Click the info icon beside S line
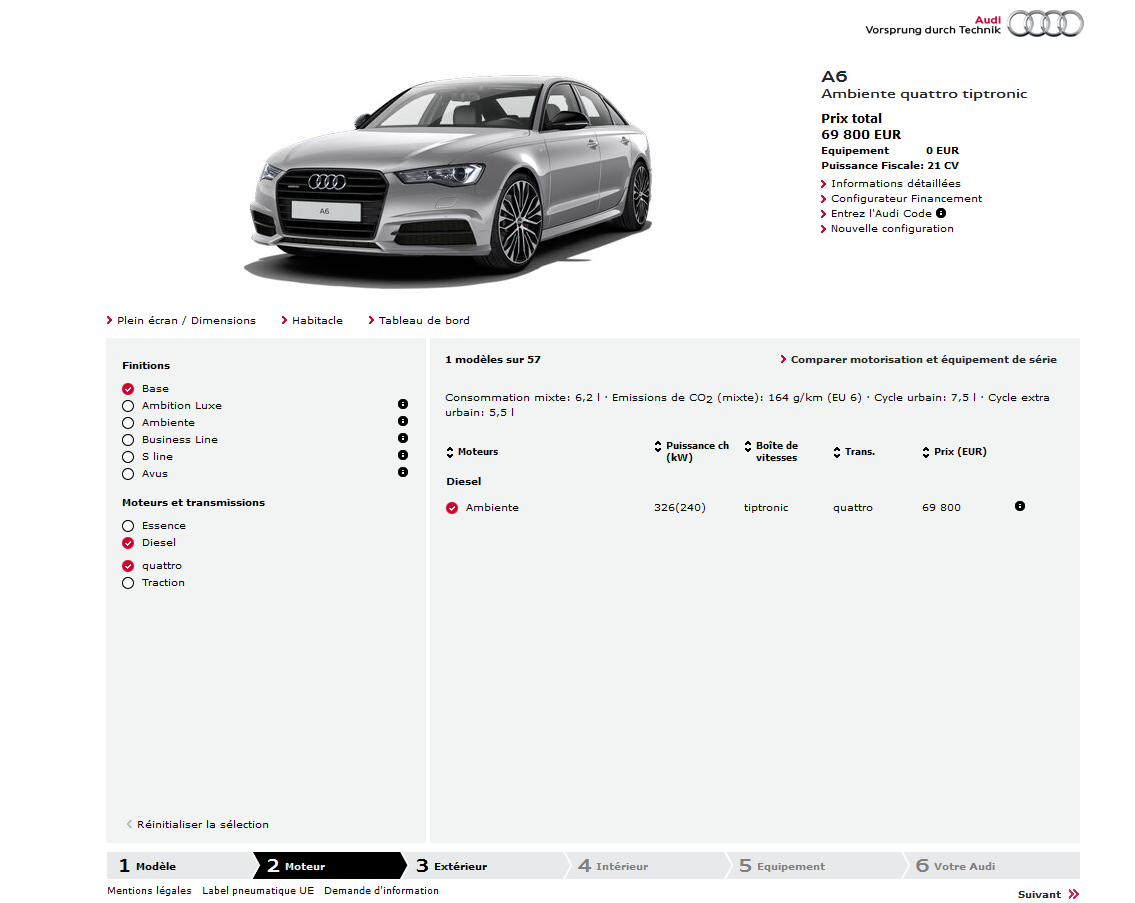 point(403,455)
